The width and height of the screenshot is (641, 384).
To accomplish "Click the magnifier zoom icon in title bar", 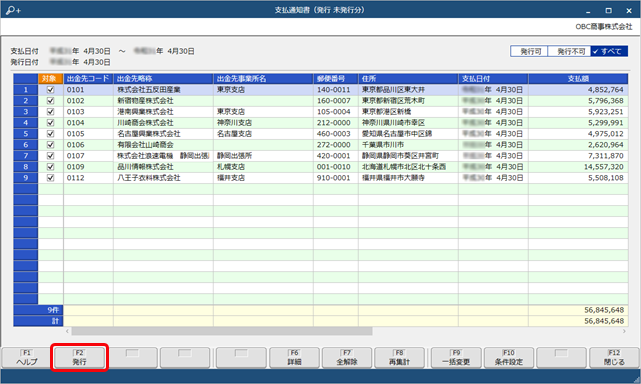I will tap(13, 10).
